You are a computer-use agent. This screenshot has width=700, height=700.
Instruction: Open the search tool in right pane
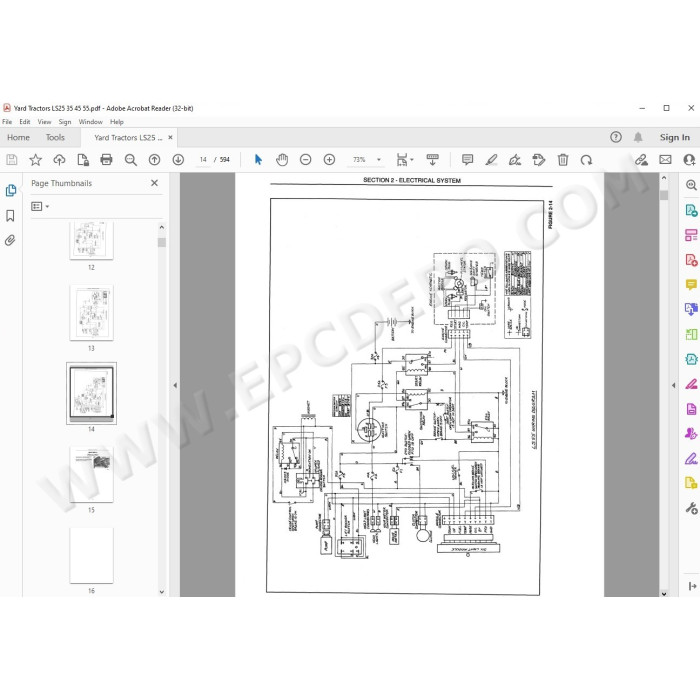pos(691,185)
